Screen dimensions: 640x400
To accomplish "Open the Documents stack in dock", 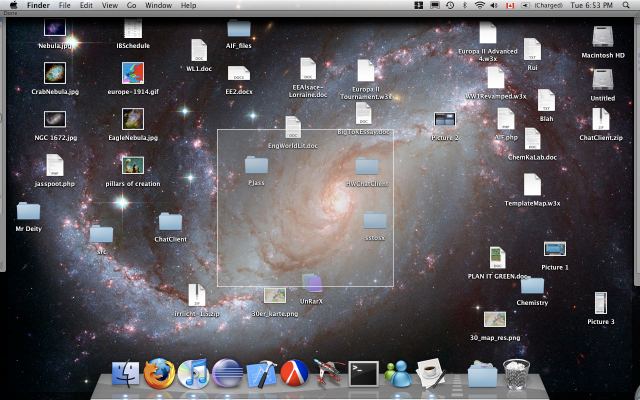I will (x=482, y=374).
